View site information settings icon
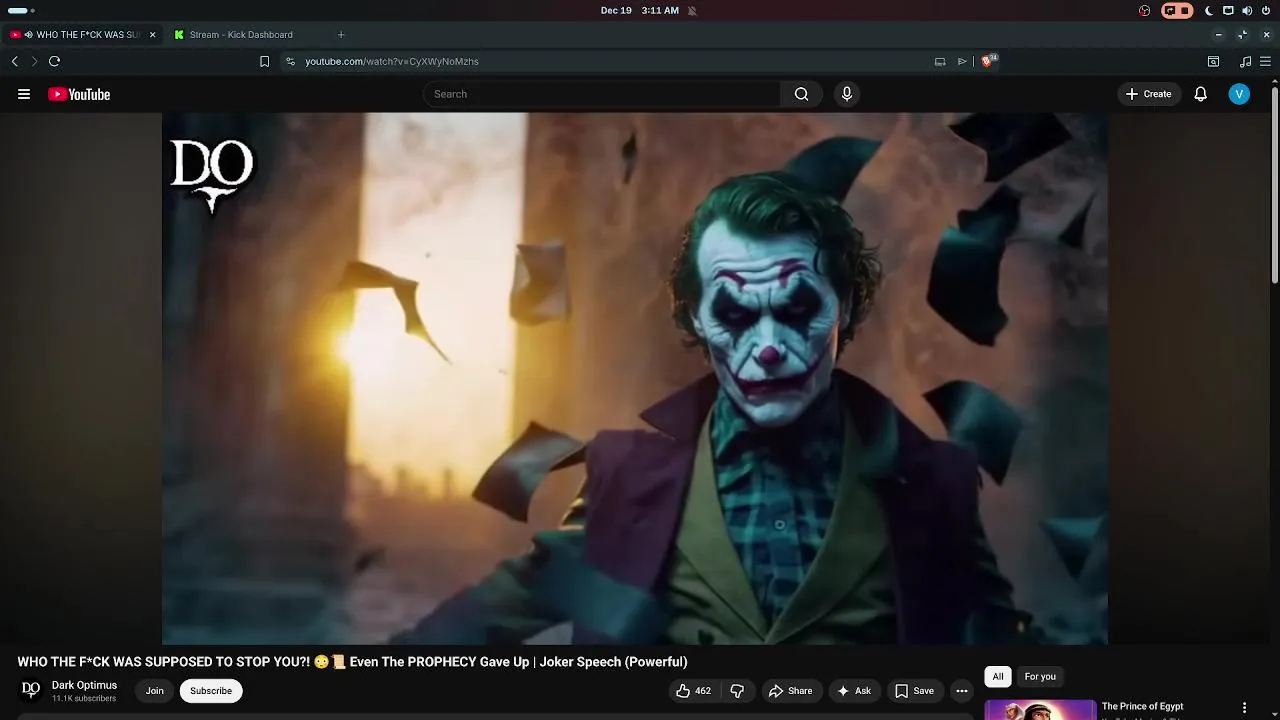This screenshot has height=720, width=1280. pos(290,61)
